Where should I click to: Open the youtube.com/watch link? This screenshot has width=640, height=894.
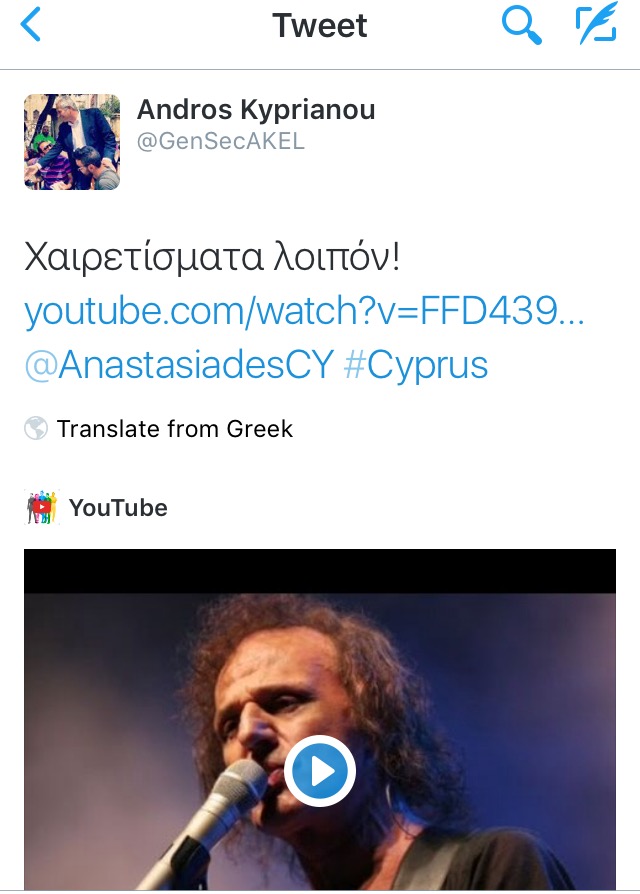[x=304, y=311]
